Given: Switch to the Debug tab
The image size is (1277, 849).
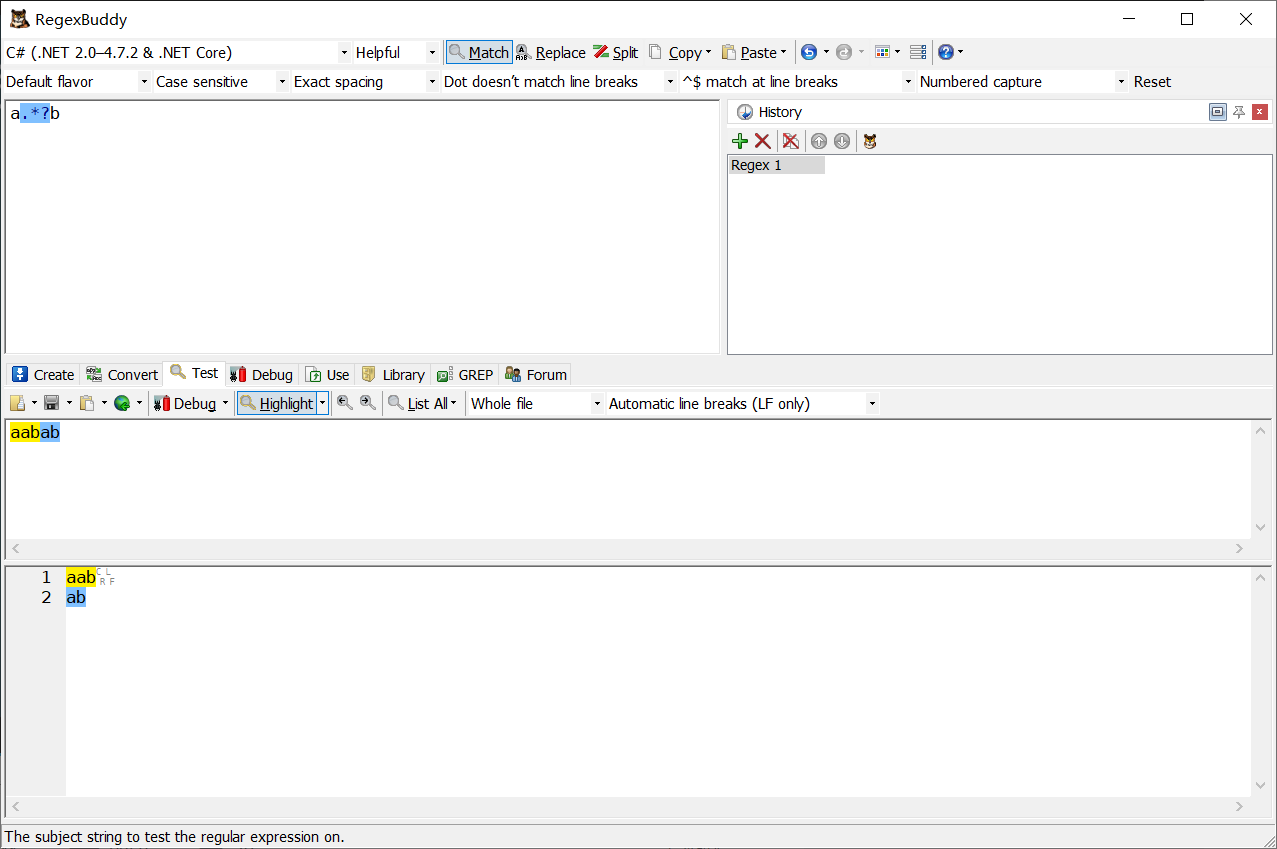Looking at the screenshot, I should click(x=261, y=374).
